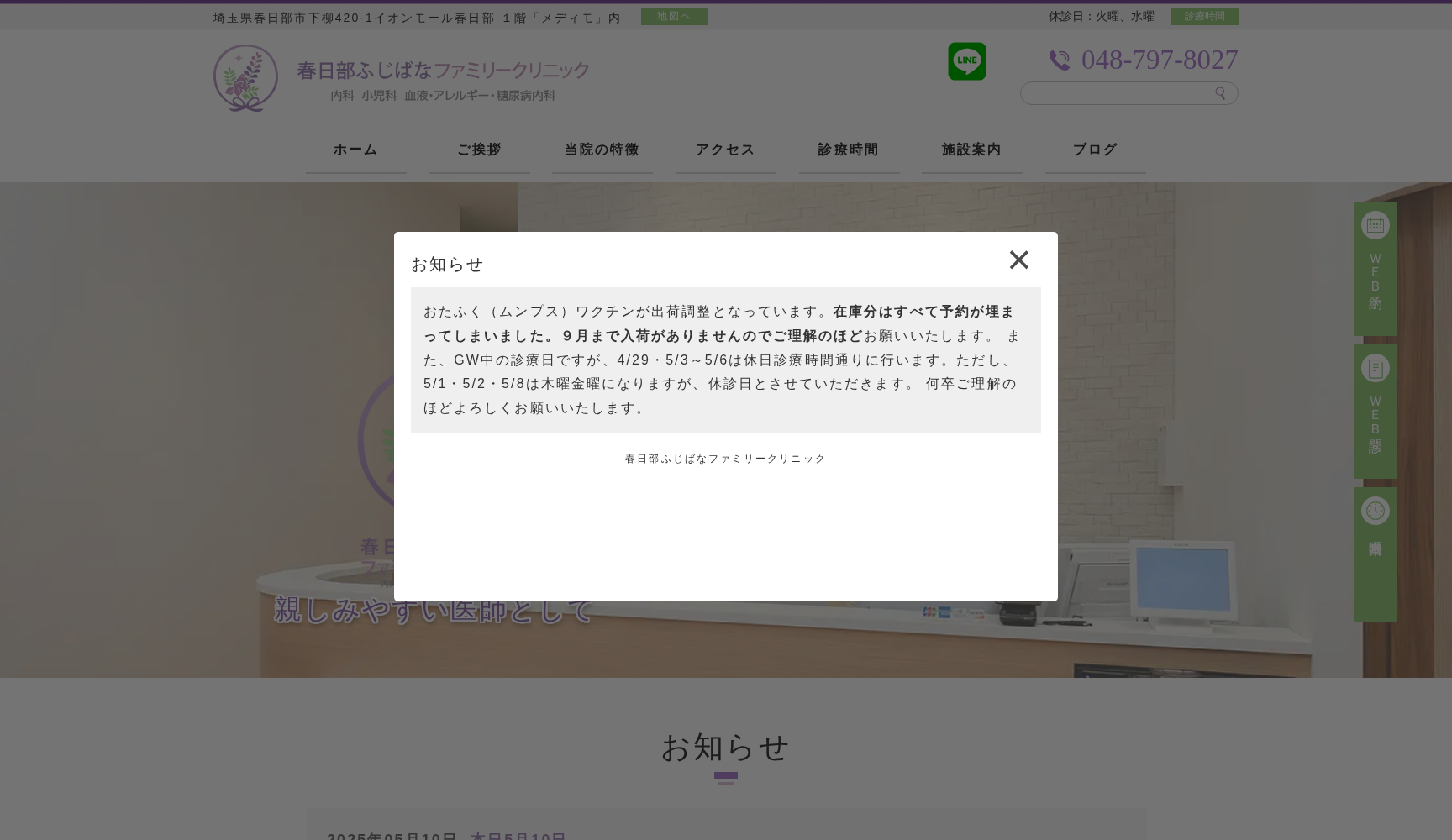The image size is (1452, 840).
Task: Open the 本日5月10日 notice link
Action: coord(518,837)
